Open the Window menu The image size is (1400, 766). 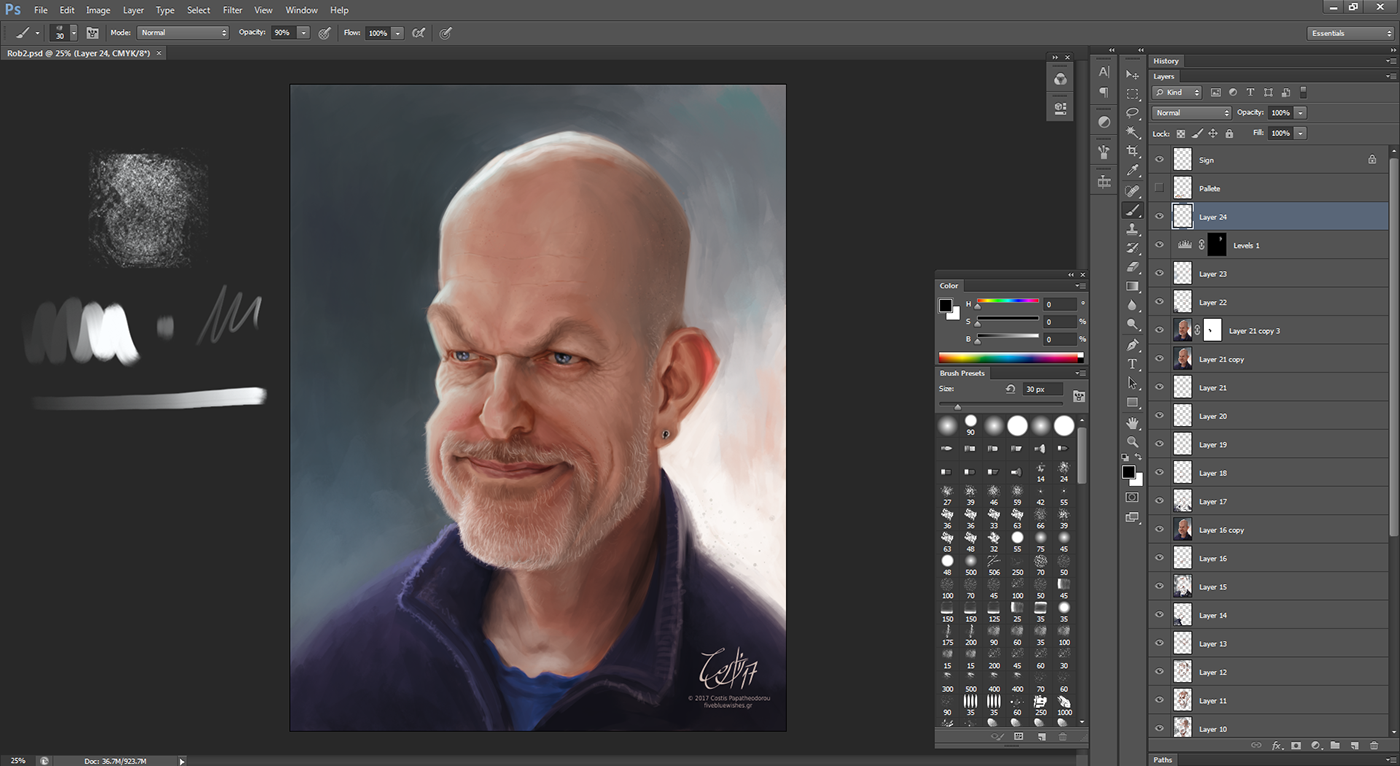click(302, 10)
